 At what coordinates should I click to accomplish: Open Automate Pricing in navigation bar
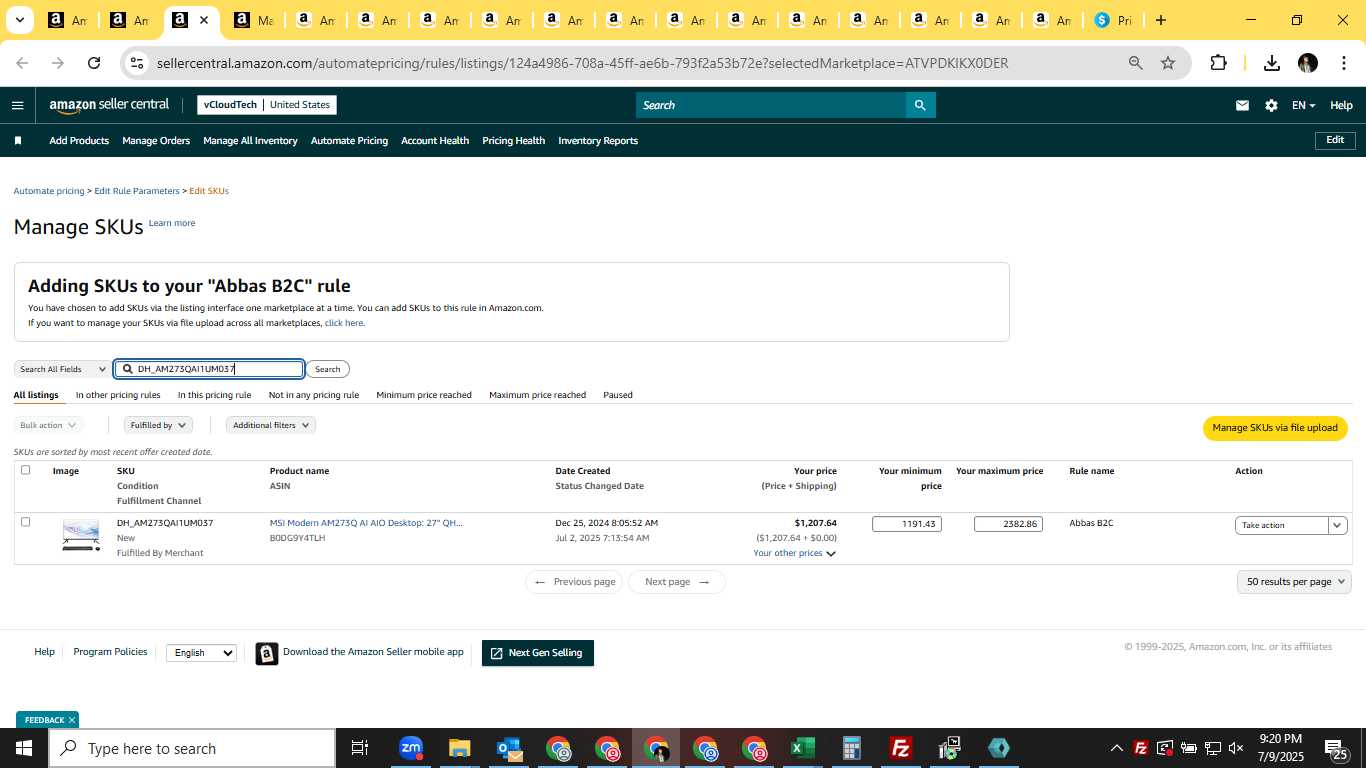point(349,141)
